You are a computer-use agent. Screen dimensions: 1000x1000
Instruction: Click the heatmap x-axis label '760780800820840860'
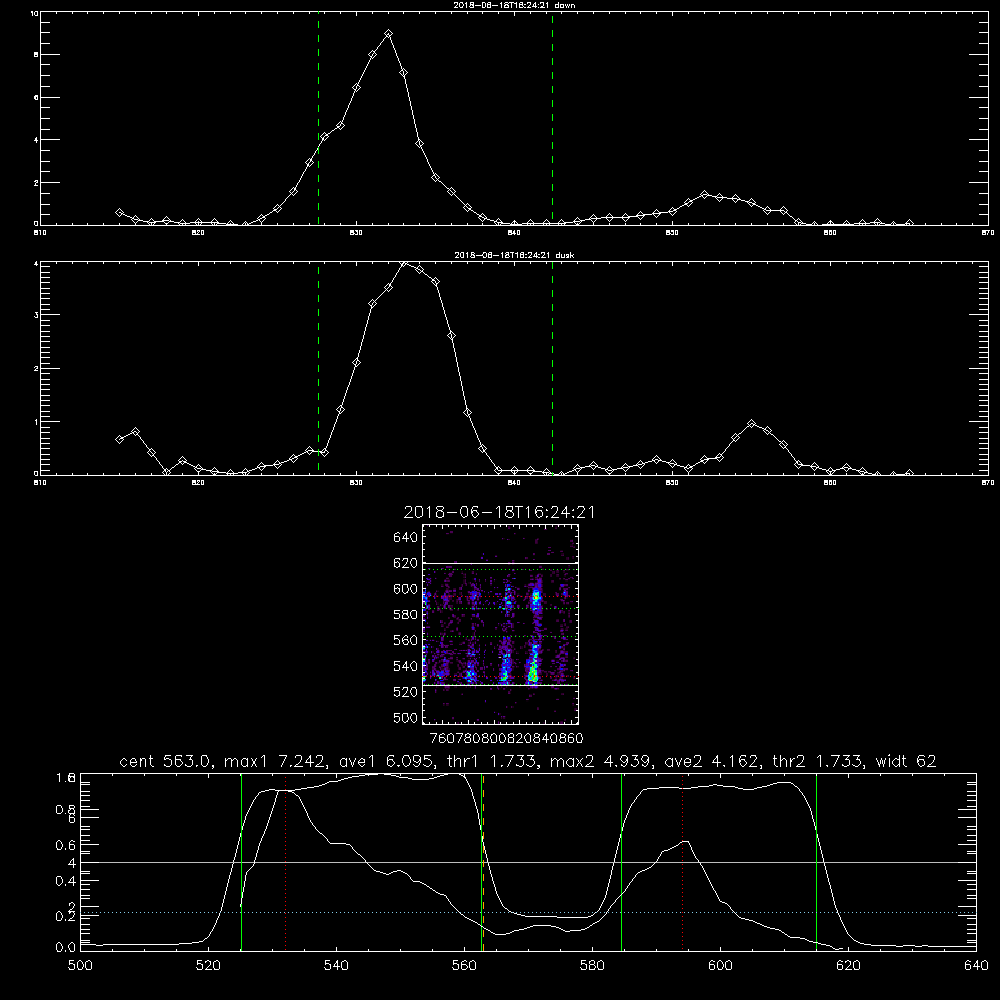pos(506,738)
